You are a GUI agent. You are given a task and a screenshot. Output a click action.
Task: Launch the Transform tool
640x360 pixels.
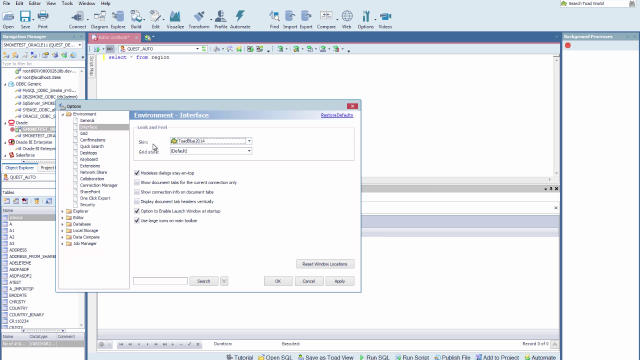click(x=199, y=19)
